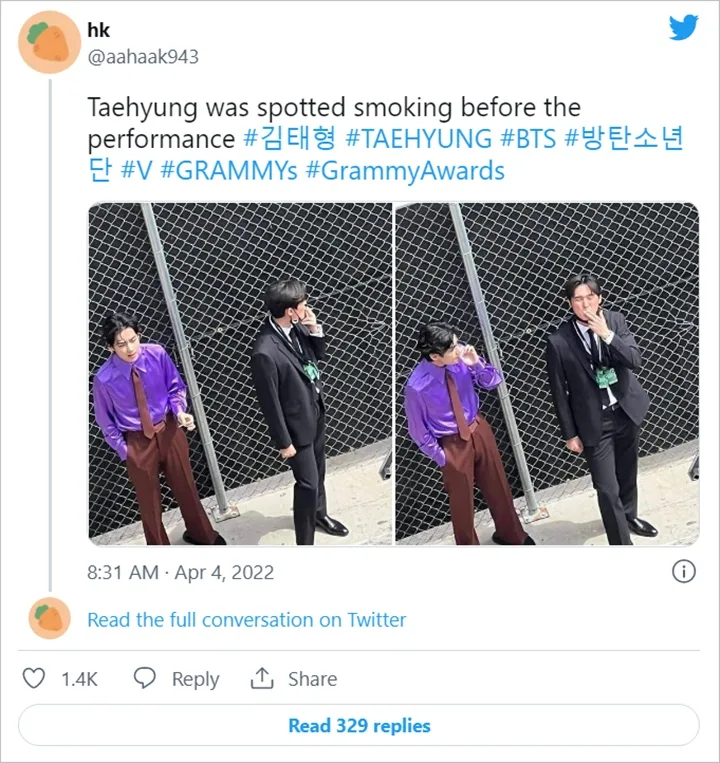Open the #GrammyAwards hashtag
720x763 pixels.
click(405, 170)
